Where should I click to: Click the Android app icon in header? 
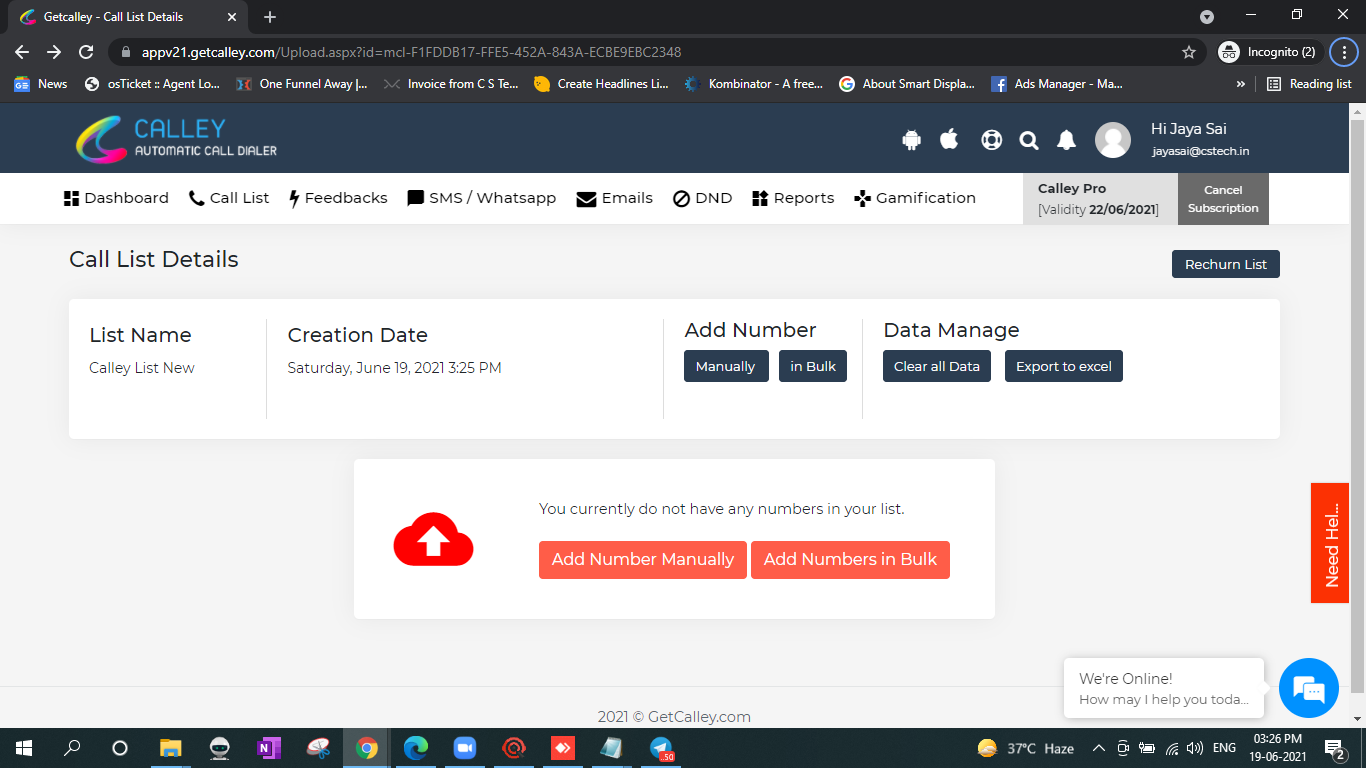[911, 140]
